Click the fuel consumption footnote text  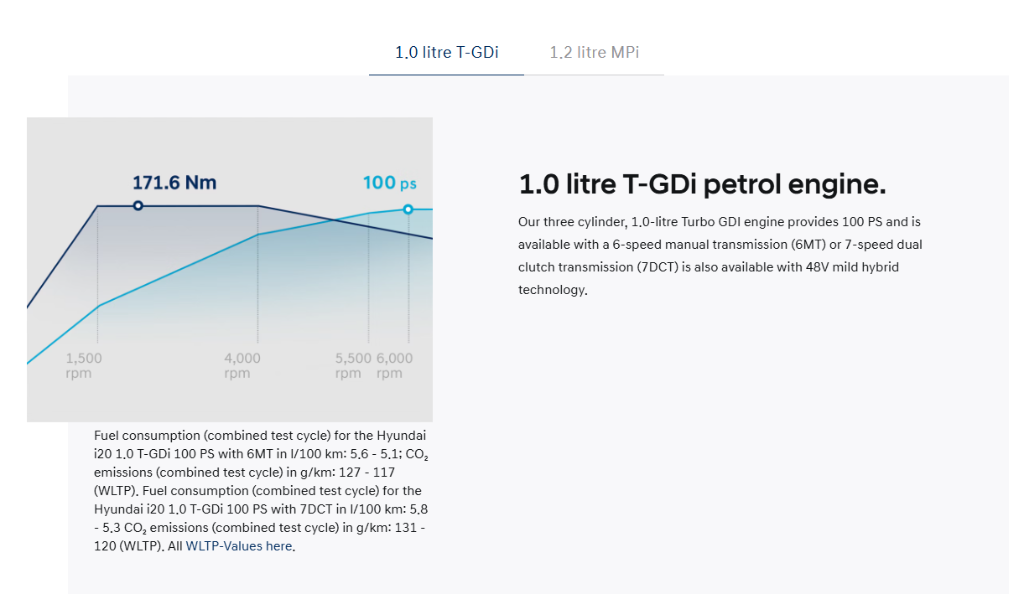point(261,491)
